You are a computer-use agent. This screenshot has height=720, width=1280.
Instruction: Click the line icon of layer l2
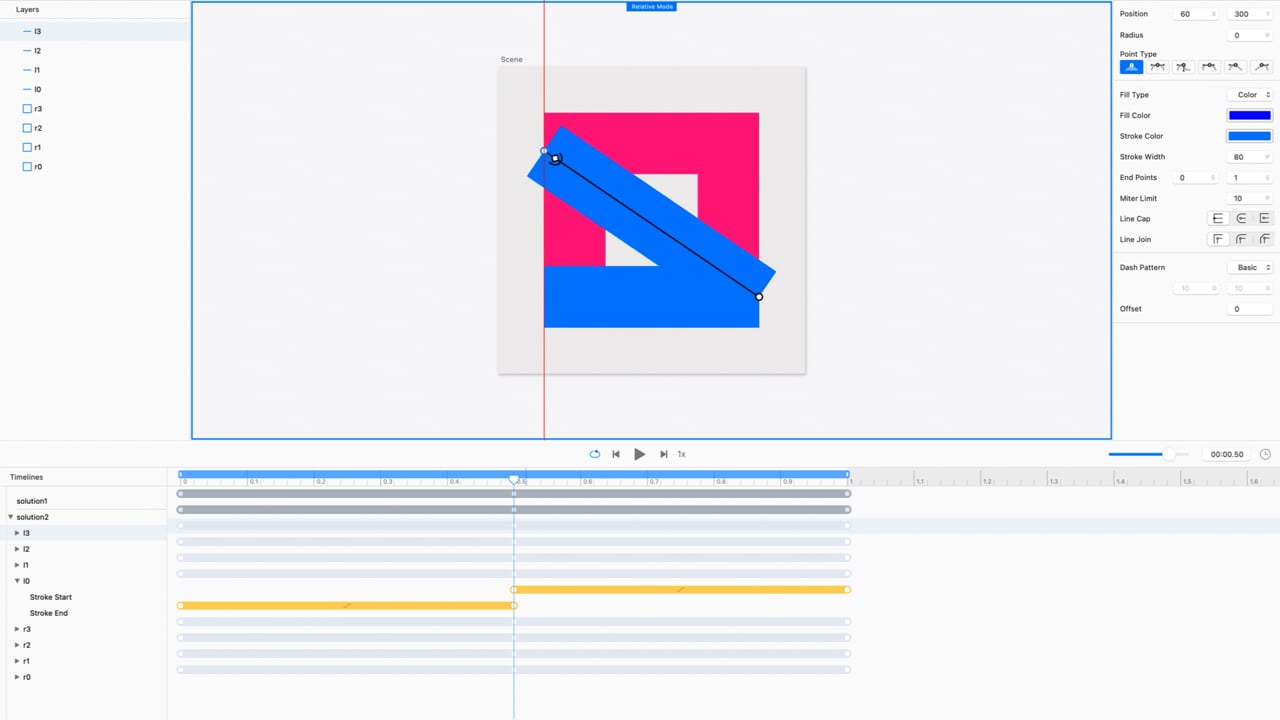click(27, 50)
